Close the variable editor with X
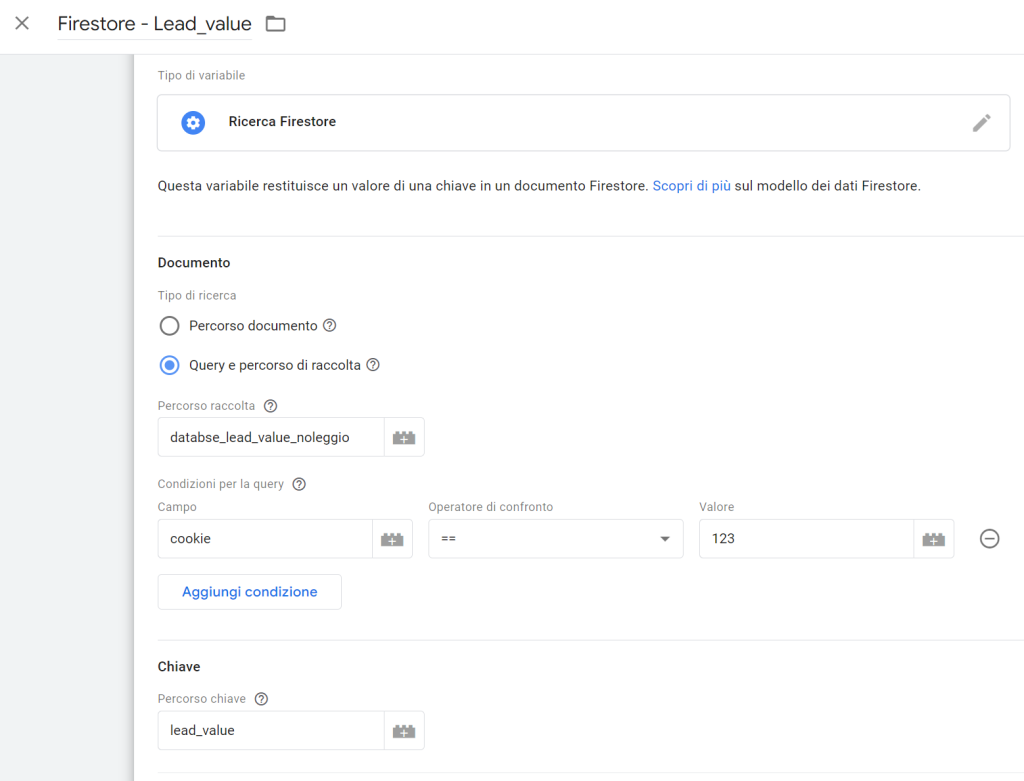1024x781 pixels. pyautogui.click(x=22, y=24)
